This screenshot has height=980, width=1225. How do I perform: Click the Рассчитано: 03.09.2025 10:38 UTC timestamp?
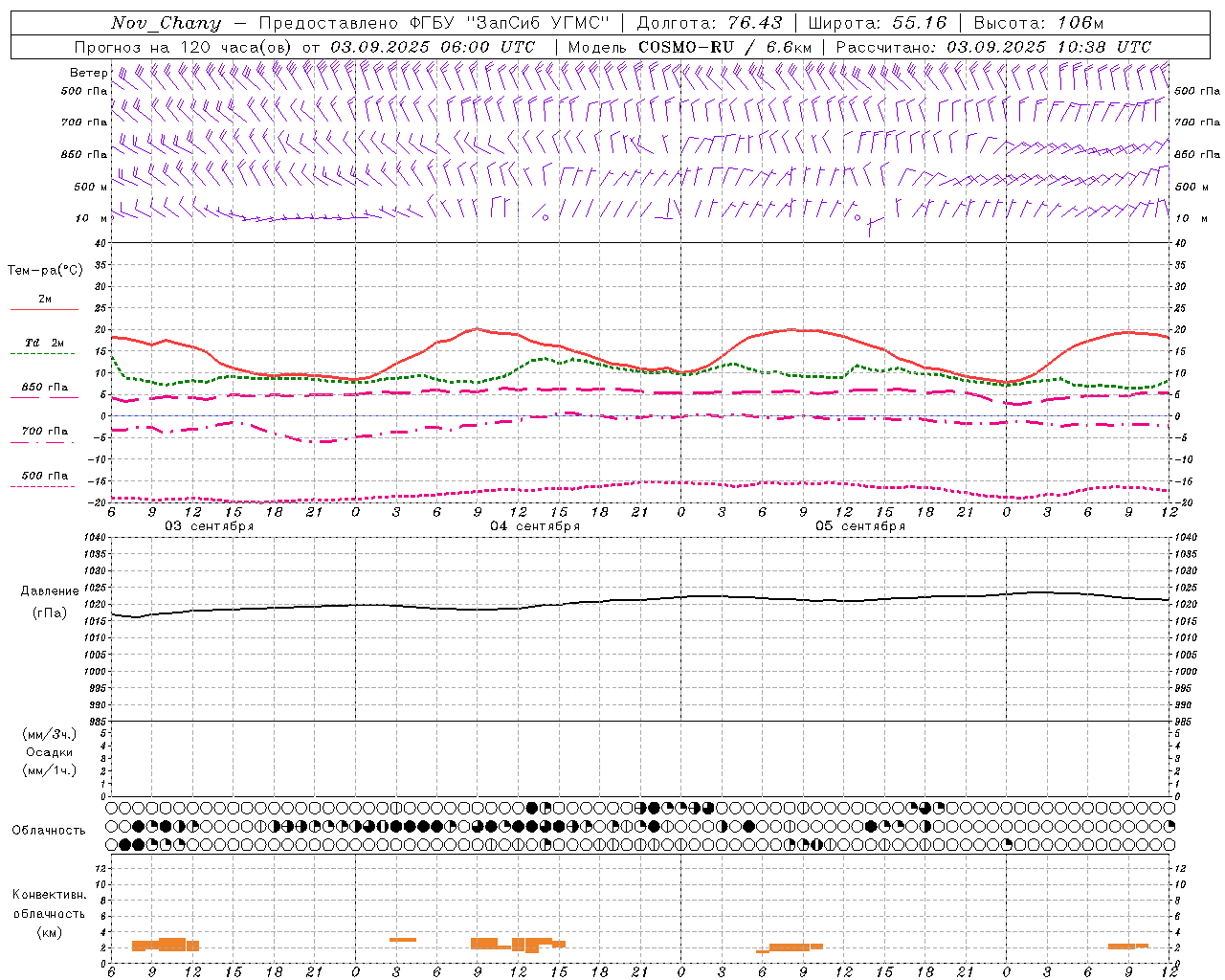[993, 47]
